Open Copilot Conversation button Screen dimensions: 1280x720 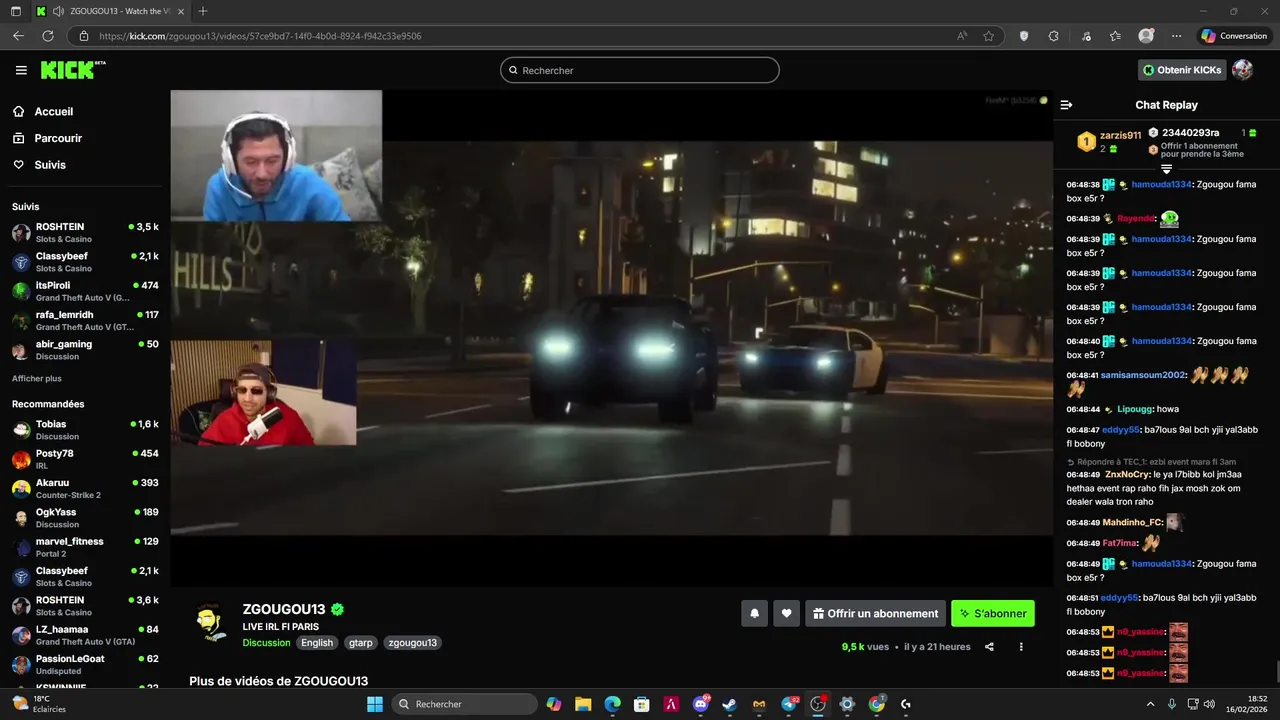tap(1234, 36)
